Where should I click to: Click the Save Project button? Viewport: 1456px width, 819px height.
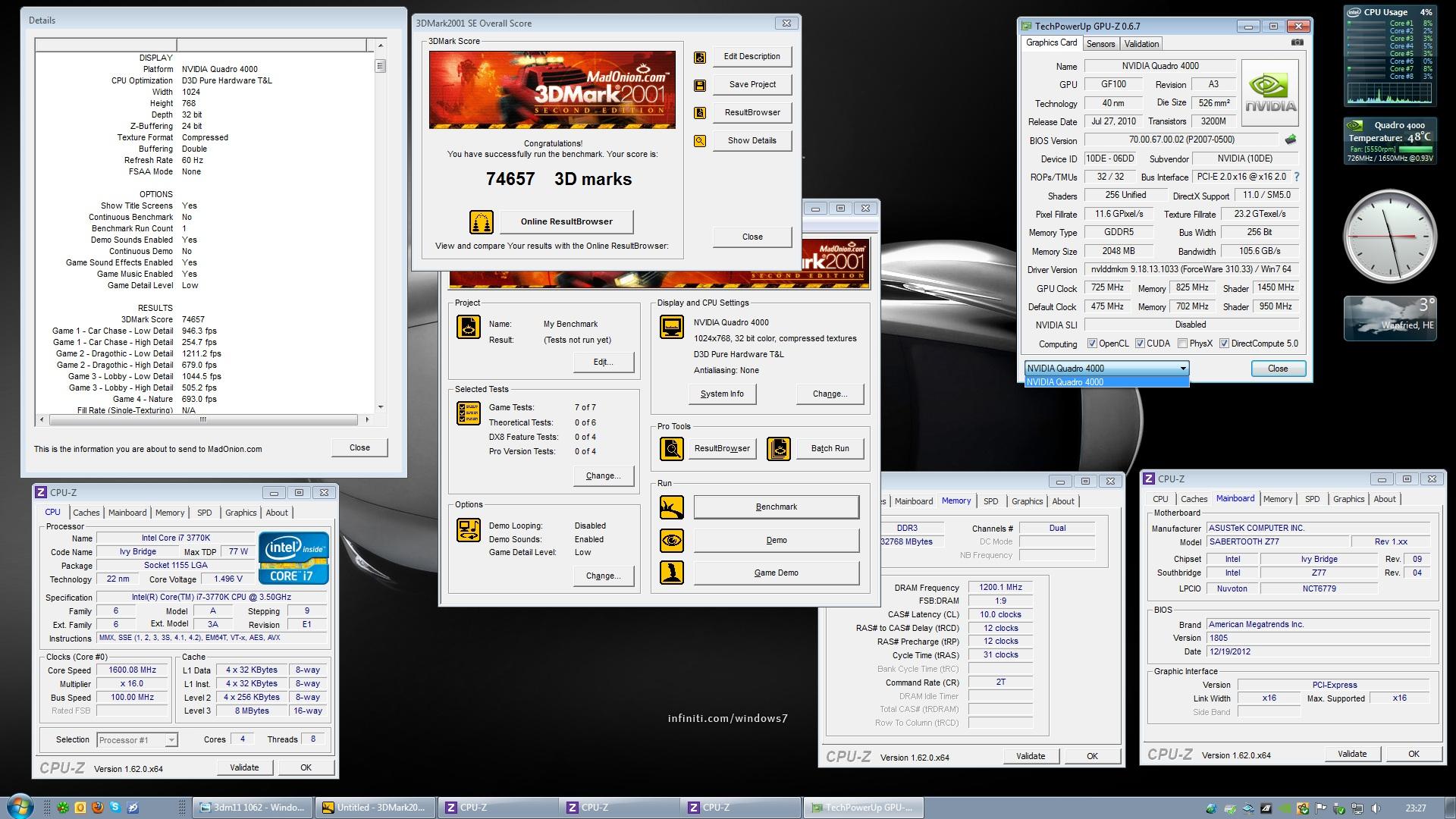[x=752, y=84]
